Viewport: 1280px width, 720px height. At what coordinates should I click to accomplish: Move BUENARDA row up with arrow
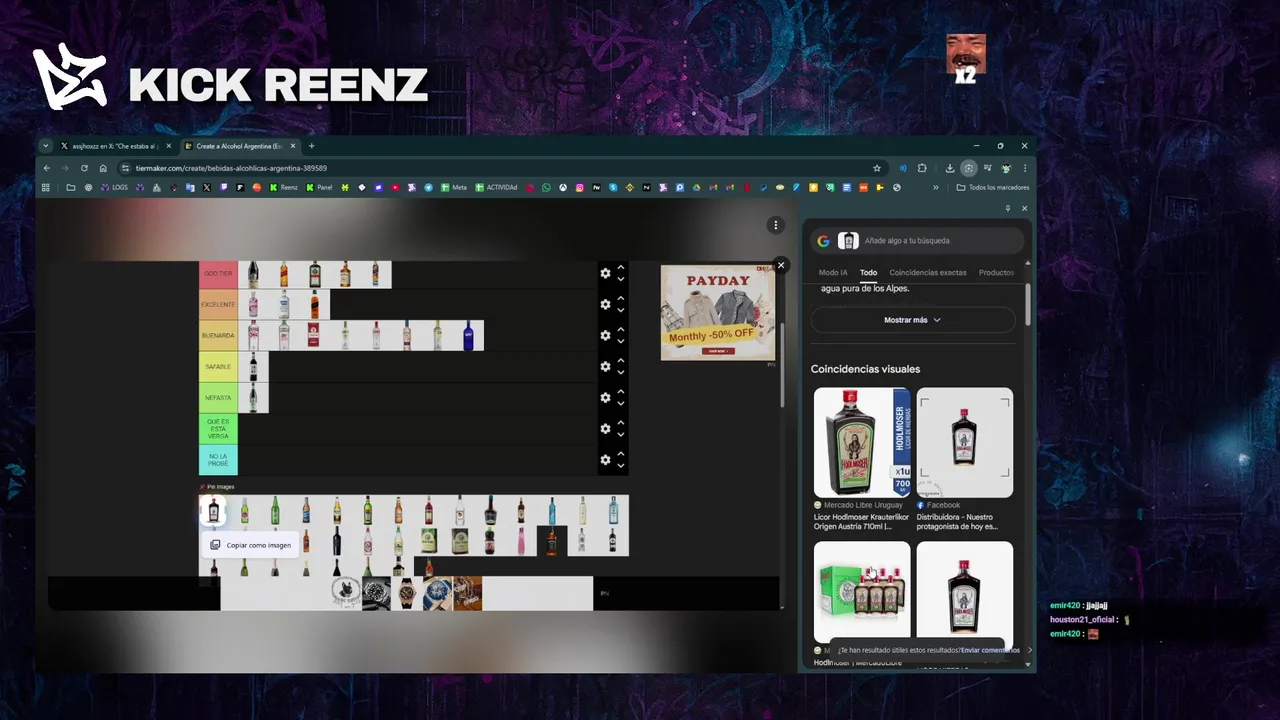coord(621,329)
